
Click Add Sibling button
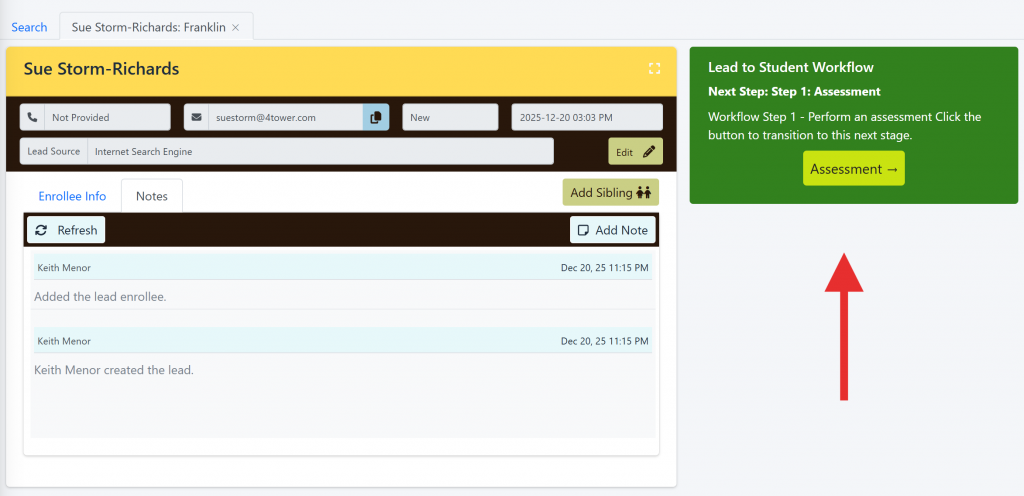tap(610, 192)
